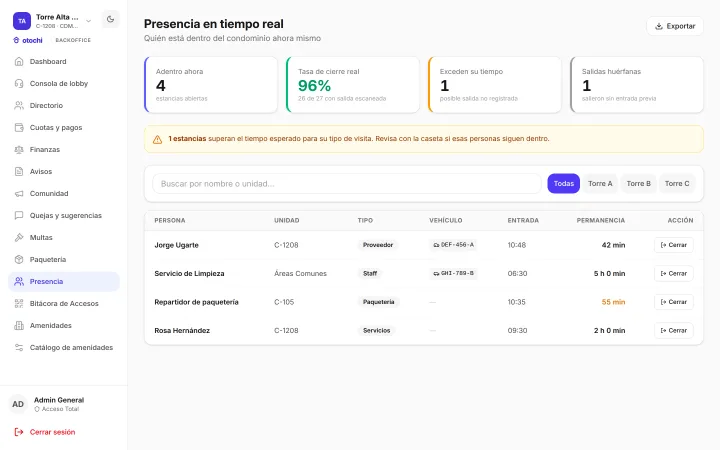Click the 5 h 0 min duration
The image size is (720, 450).
click(x=609, y=274)
